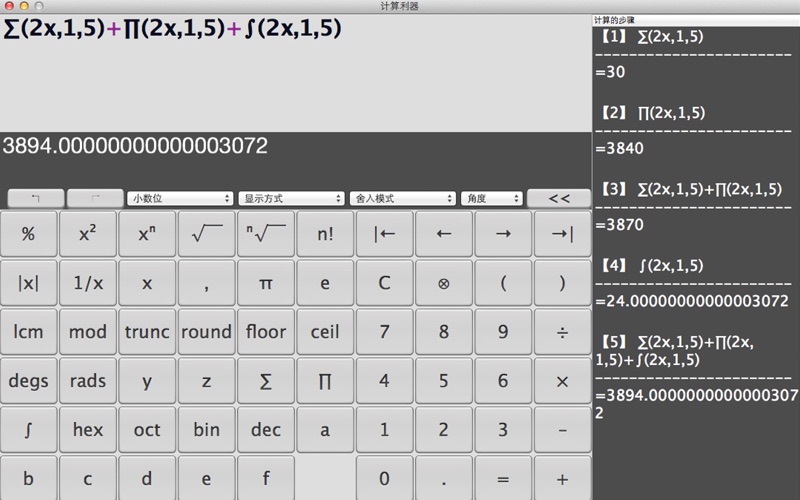Click the variable y key
The height and width of the screenshot is (500, 800).
point(147,381)
